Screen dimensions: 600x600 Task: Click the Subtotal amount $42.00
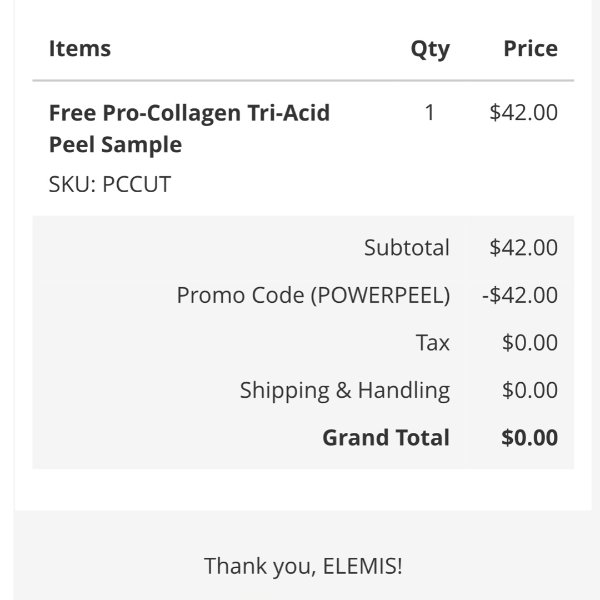(523, 248)
